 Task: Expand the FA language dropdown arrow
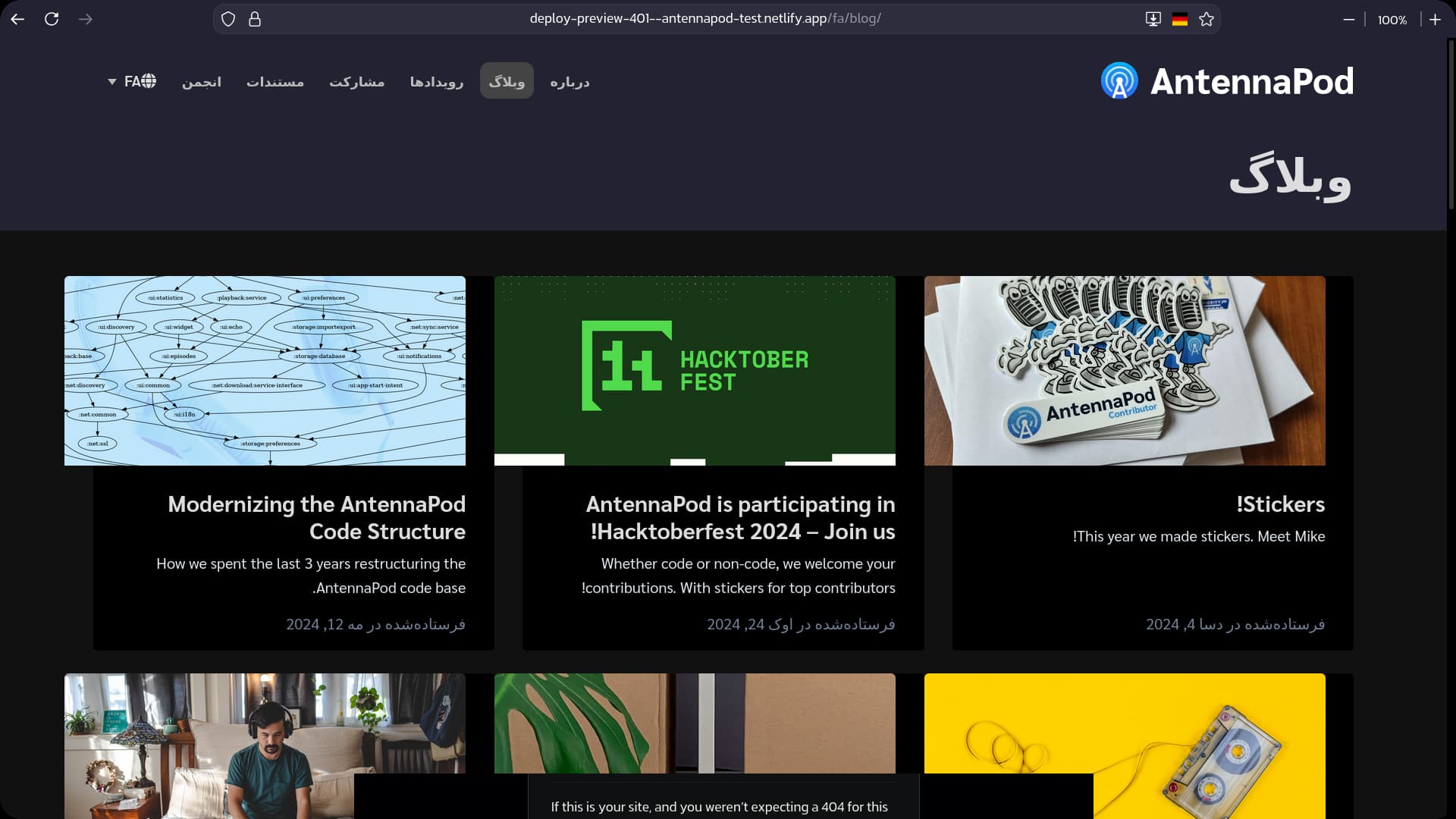pyautogui.click(x=112, y=81)
